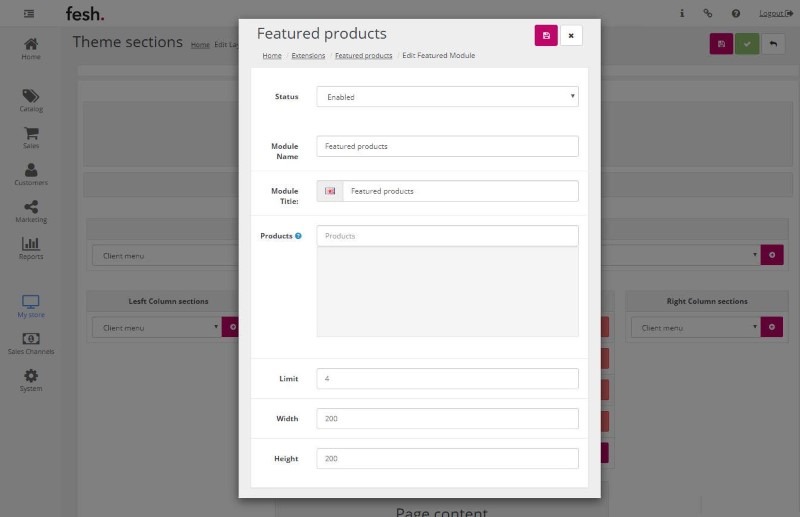Click the Limit input field

click(447, 379)
